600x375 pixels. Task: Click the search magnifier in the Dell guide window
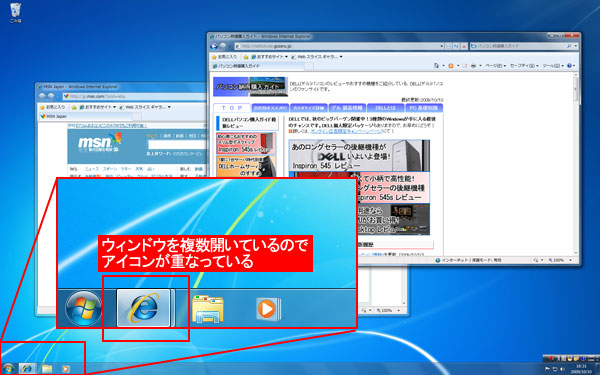569,46
